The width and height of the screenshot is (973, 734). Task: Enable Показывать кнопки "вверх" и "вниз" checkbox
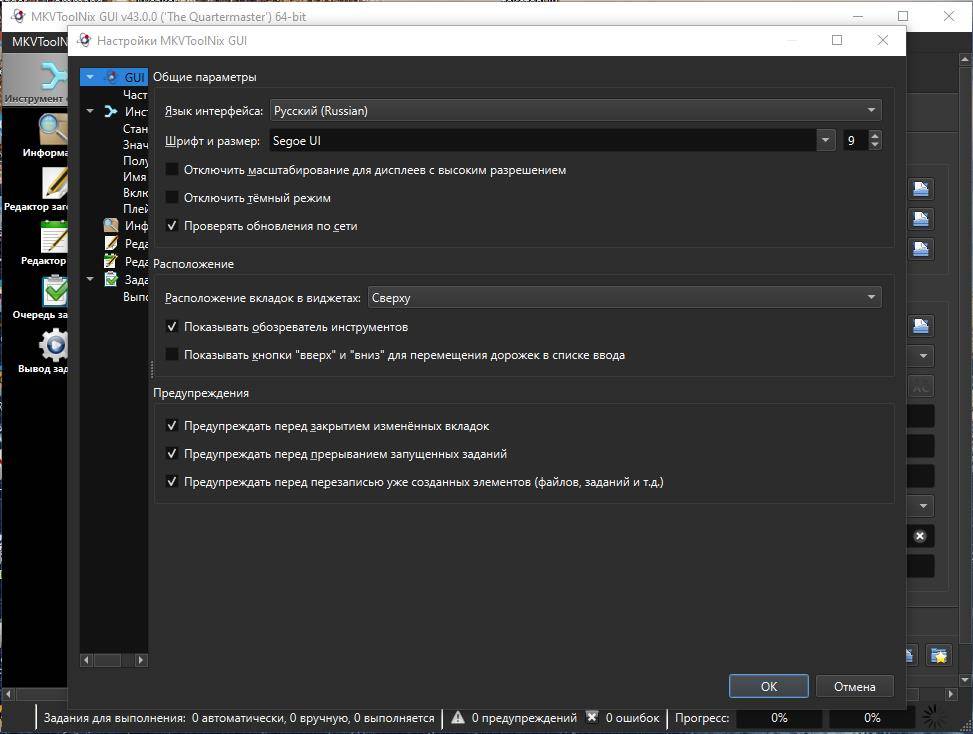click(x=172, y=354)
